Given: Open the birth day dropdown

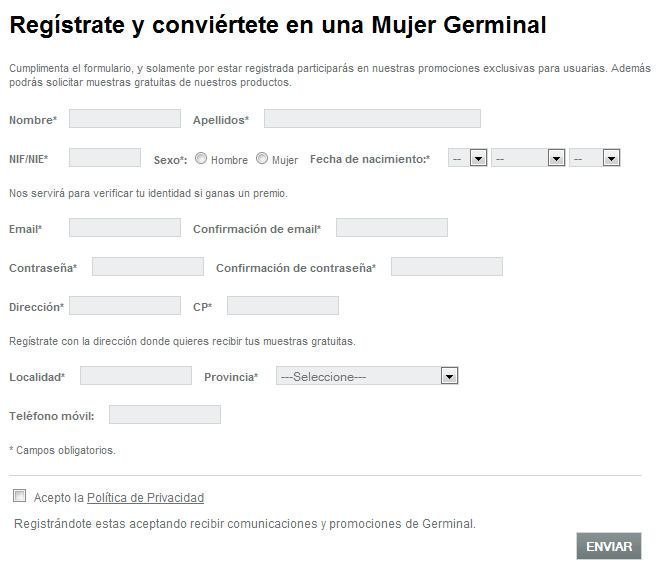Looking at the screenshot, I should click(468, 158).
